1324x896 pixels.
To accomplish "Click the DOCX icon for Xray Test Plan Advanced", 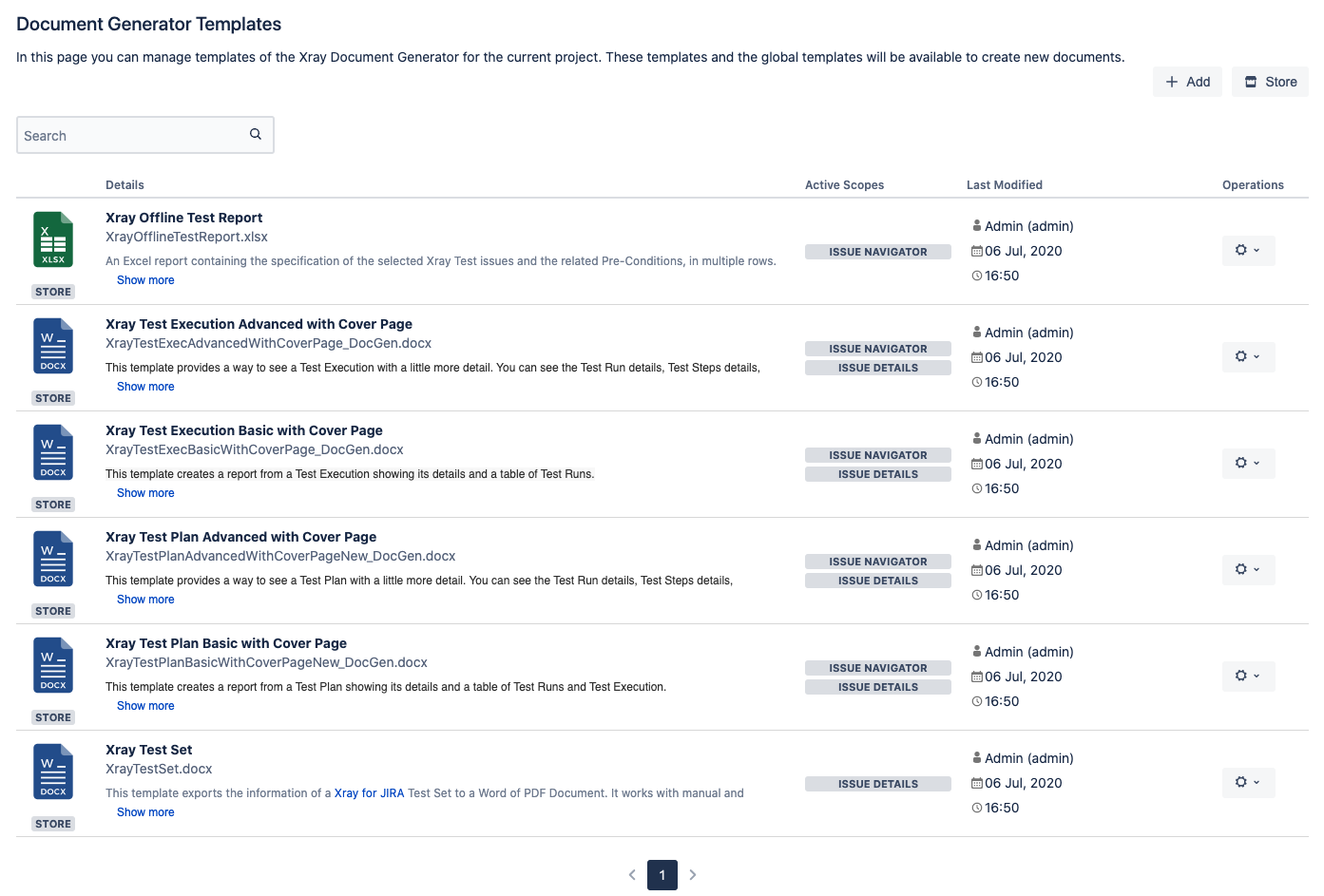I will (53, 559).
